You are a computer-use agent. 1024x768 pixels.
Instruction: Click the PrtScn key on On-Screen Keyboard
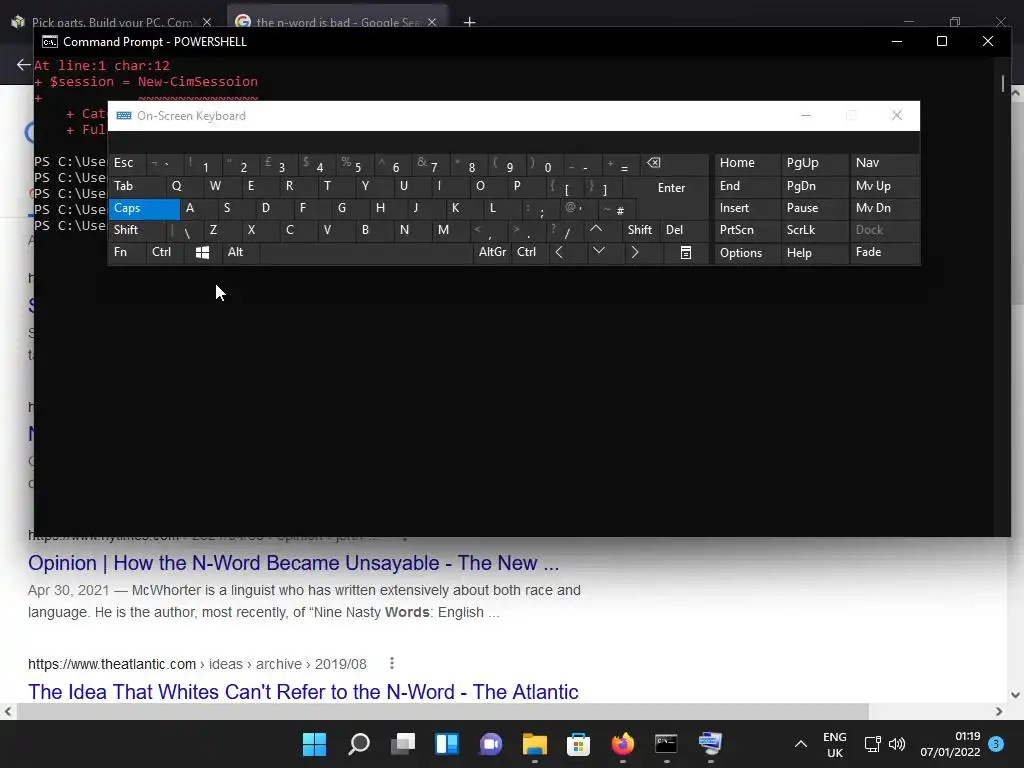pyautogui.click(x=747, y=230)
